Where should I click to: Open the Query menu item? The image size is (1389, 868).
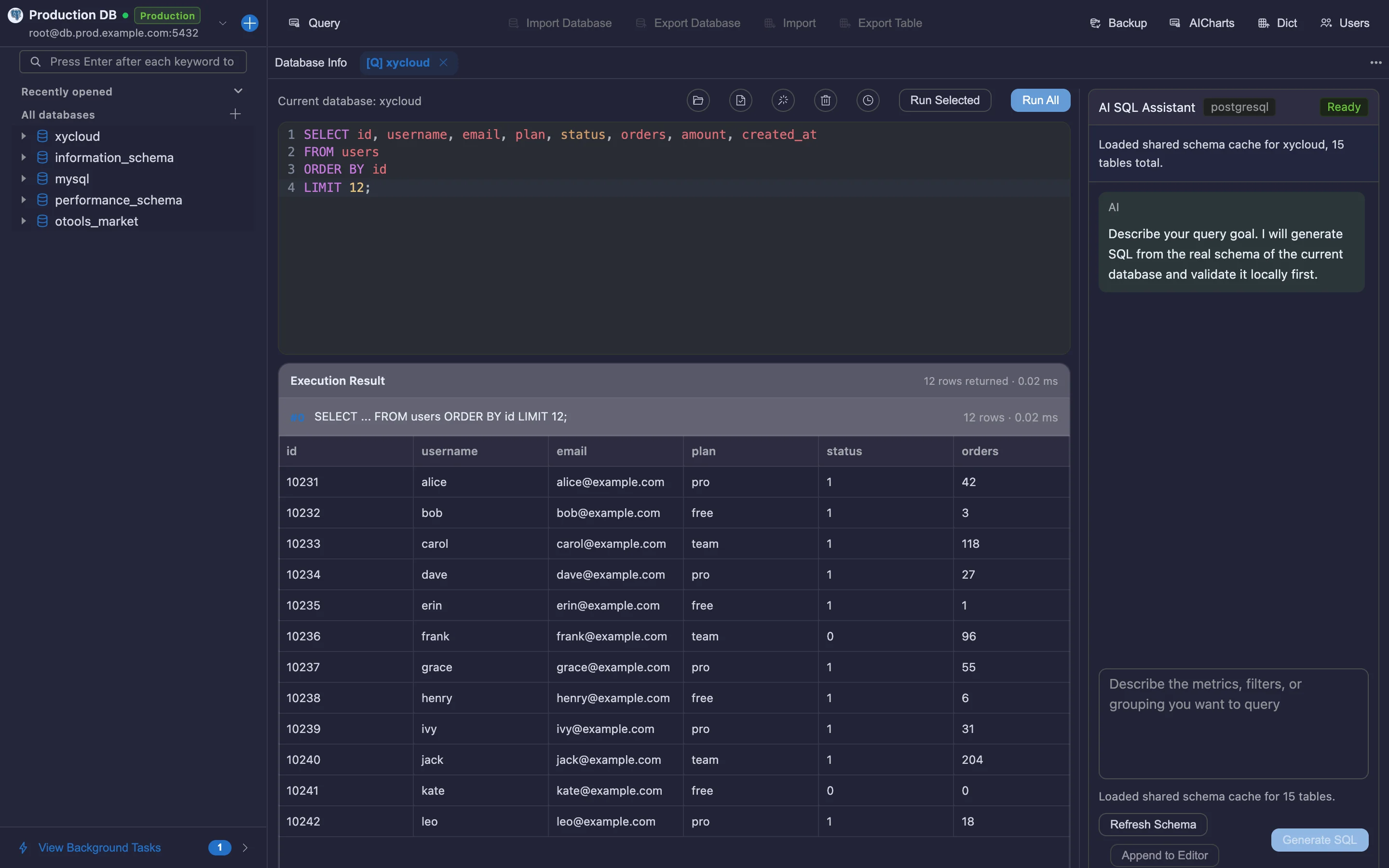point(314,23)
